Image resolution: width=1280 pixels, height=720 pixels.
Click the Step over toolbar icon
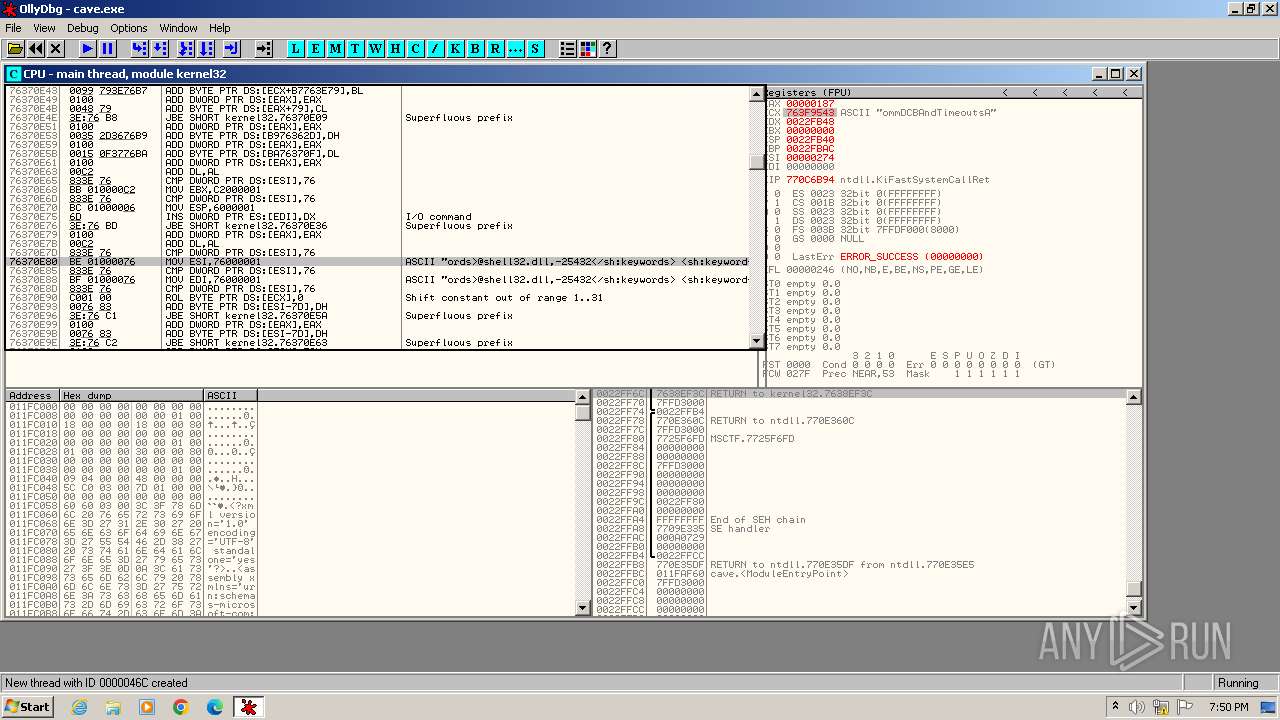pyautogui.click(x=160, y=48)
